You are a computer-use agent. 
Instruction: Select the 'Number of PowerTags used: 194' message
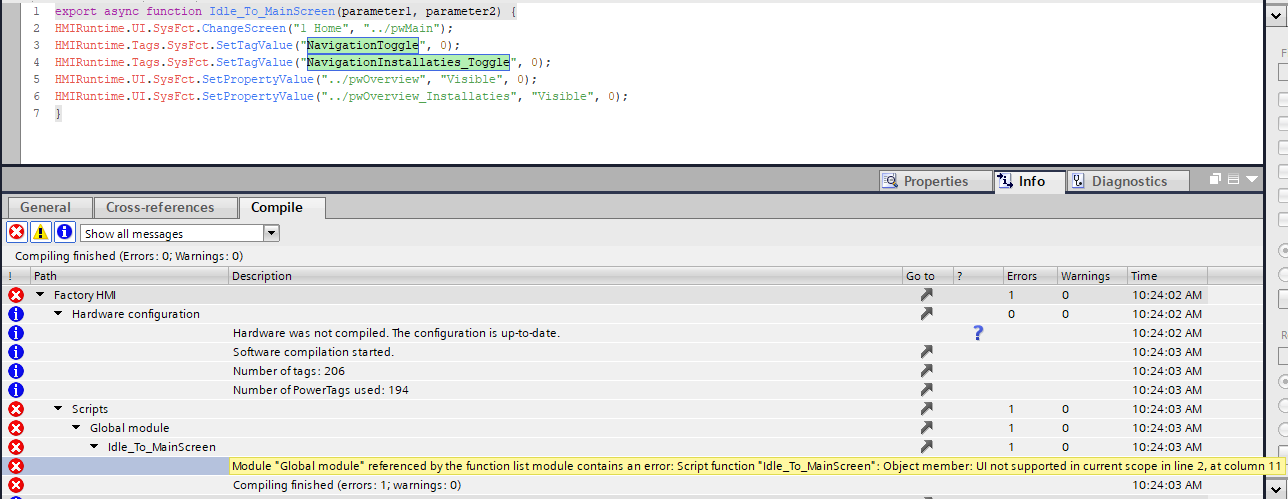pos(320,390)
